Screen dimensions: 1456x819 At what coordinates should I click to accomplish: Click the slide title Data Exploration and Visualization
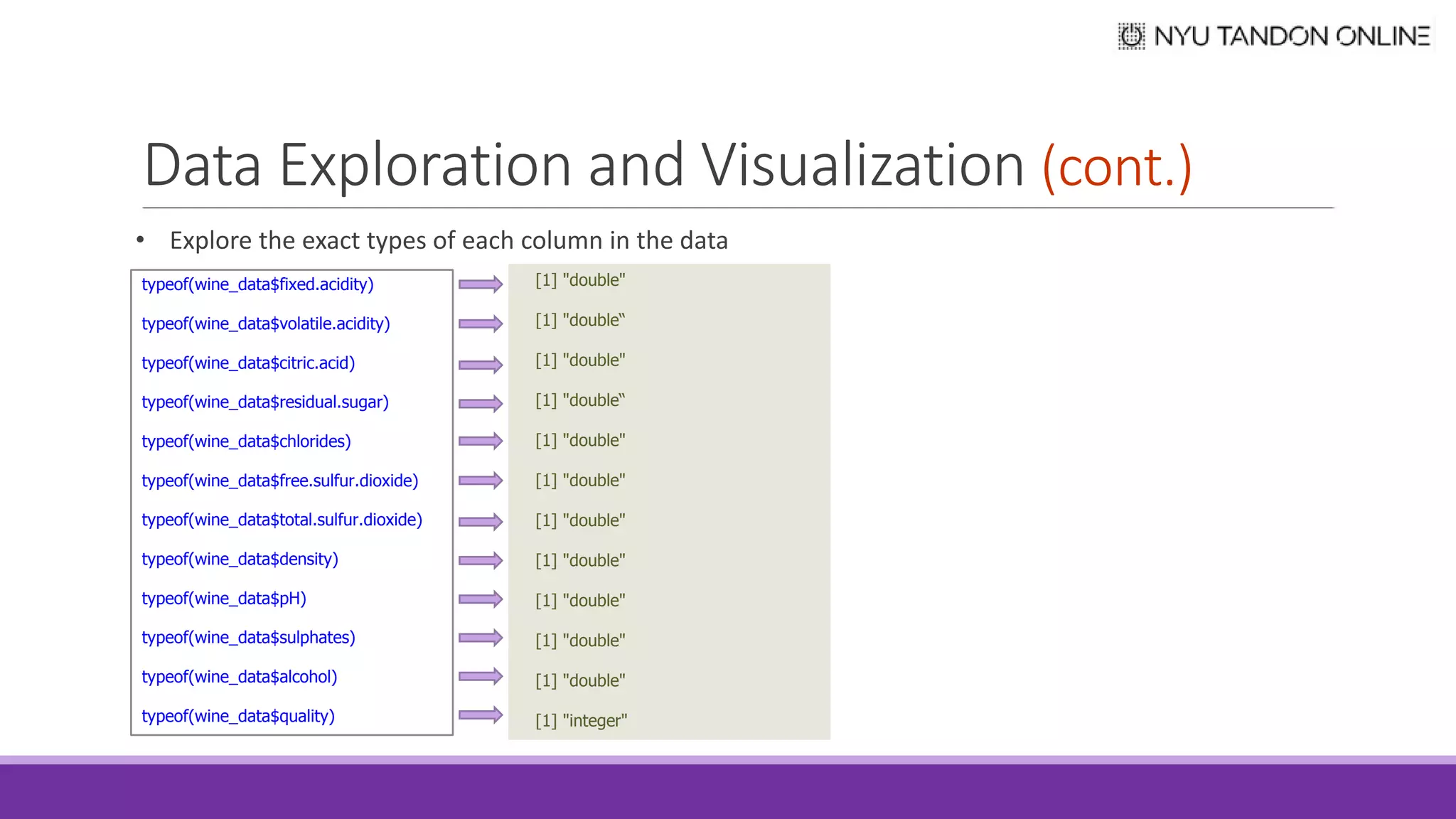click(x=583, y=166)
